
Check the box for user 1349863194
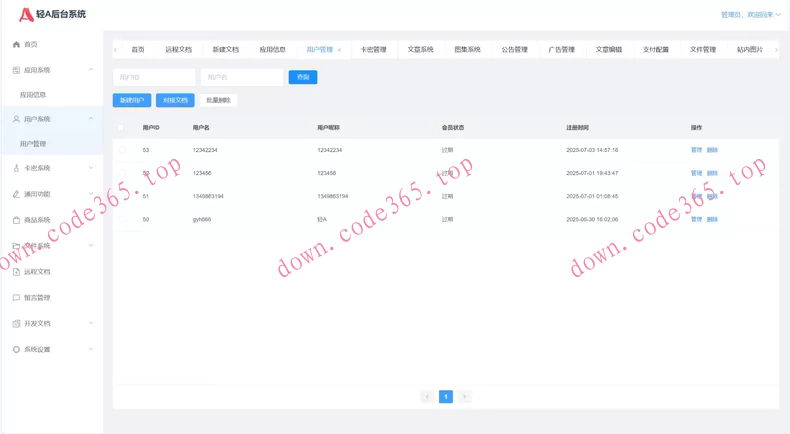(122, 196)
